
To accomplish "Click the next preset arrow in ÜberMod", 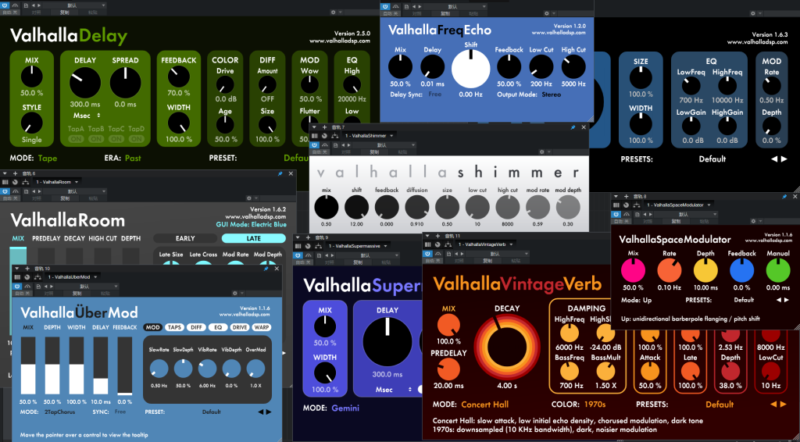I will tap(270, 411).
